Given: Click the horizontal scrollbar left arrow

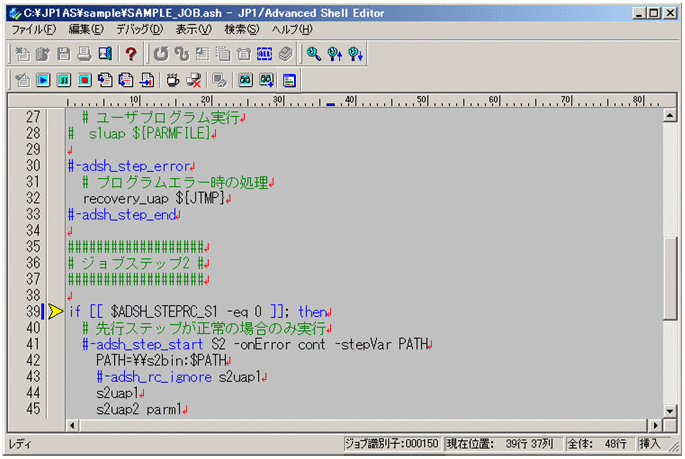Looking at the screenshot, I should (73, 425).
